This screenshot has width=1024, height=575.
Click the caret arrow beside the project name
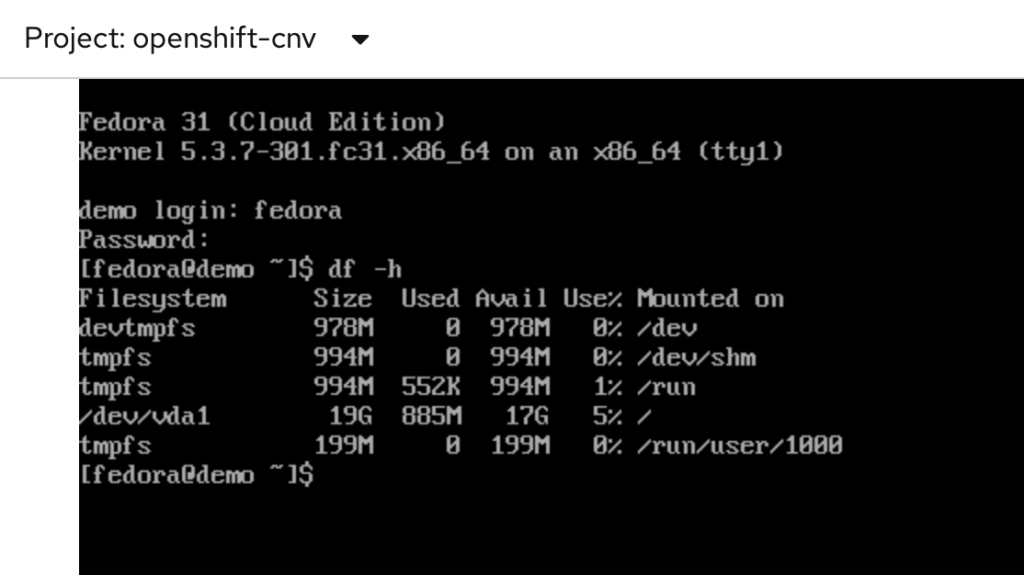[361, 40]
